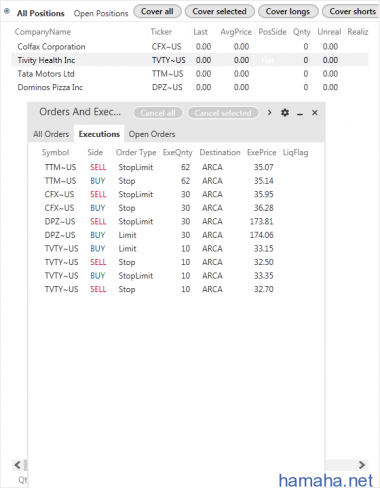Click the Cover longs button
This screenshot has height=488, width=380.
tap(288, 12)
